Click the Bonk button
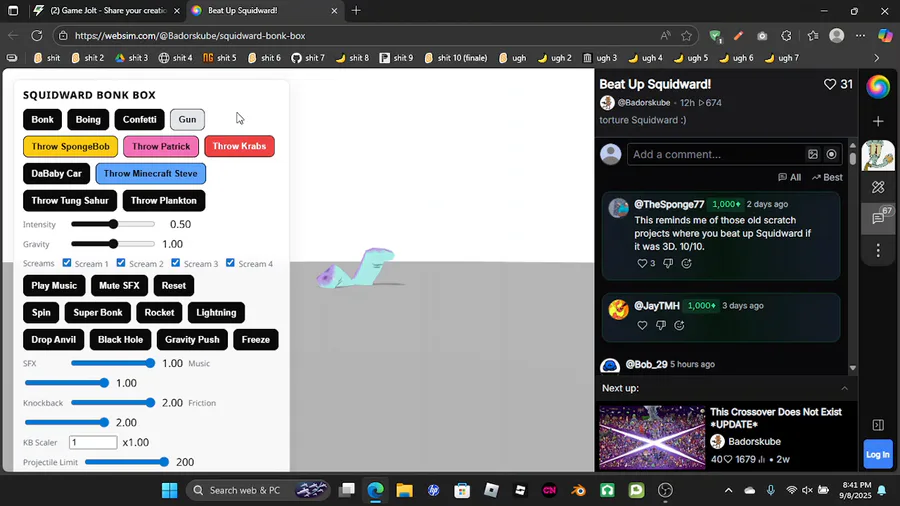The width and height of the screenshot is (900, 506). pyautogui.click(x=42, y=119)
